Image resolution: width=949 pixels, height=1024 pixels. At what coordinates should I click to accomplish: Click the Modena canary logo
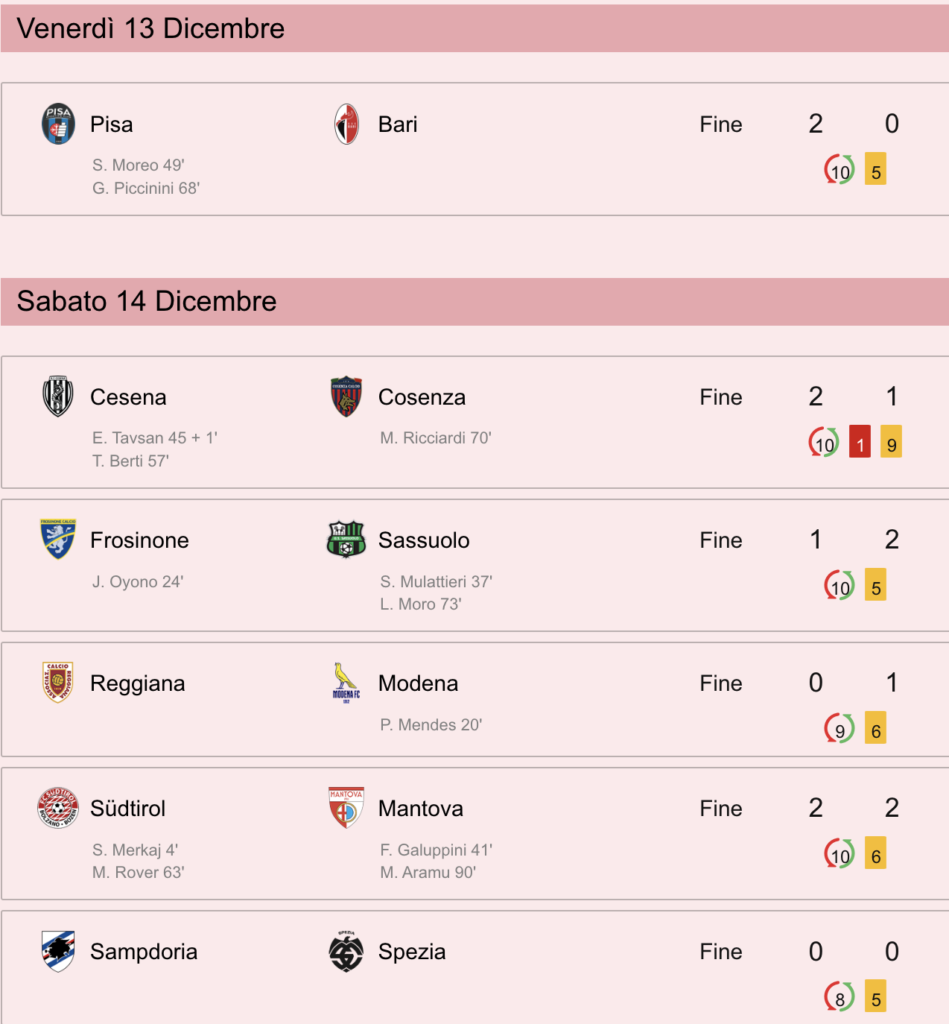pos(346,682)
